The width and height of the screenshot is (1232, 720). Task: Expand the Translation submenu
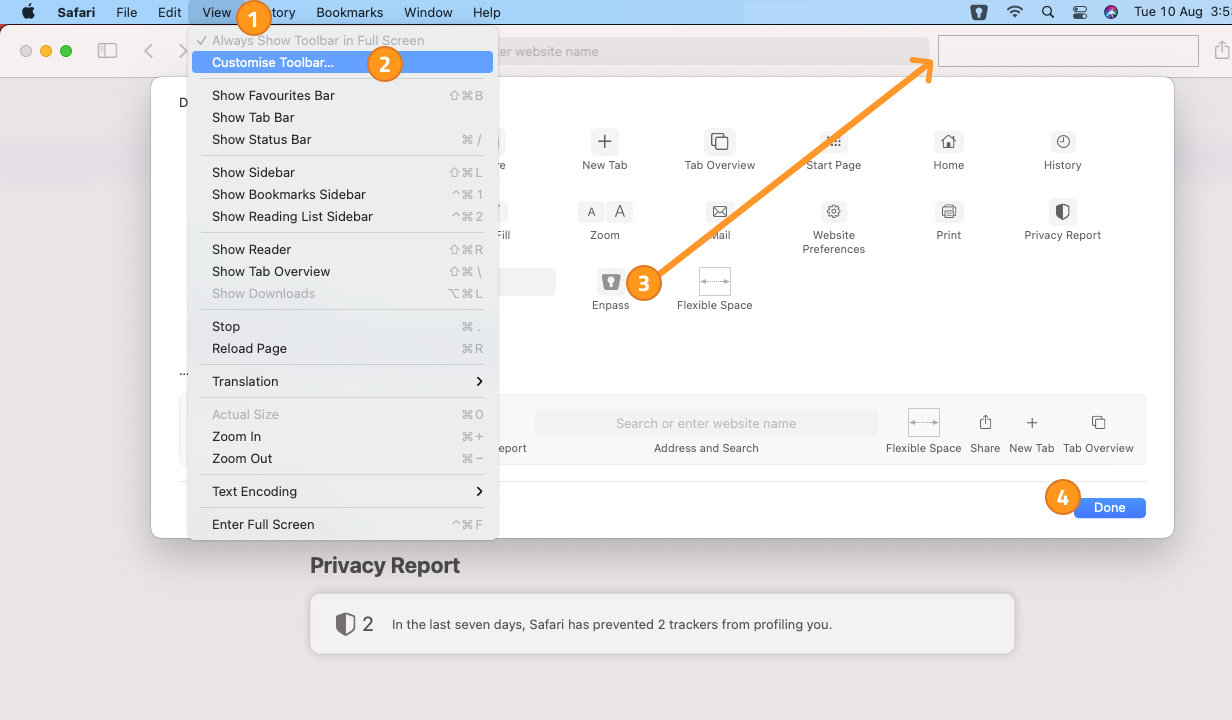[343, 381]
